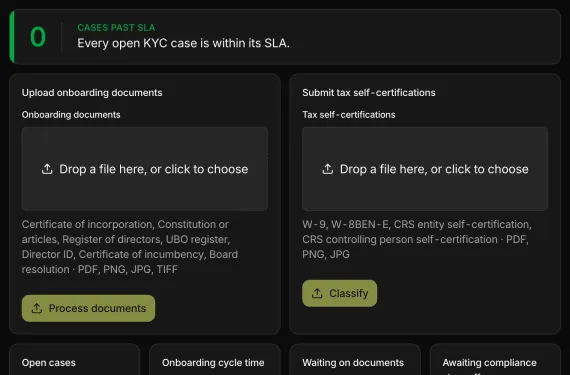The image size is (570, 375).
Task: Click the upload icon in onboarding drop zone
Action: coord(47,169)
